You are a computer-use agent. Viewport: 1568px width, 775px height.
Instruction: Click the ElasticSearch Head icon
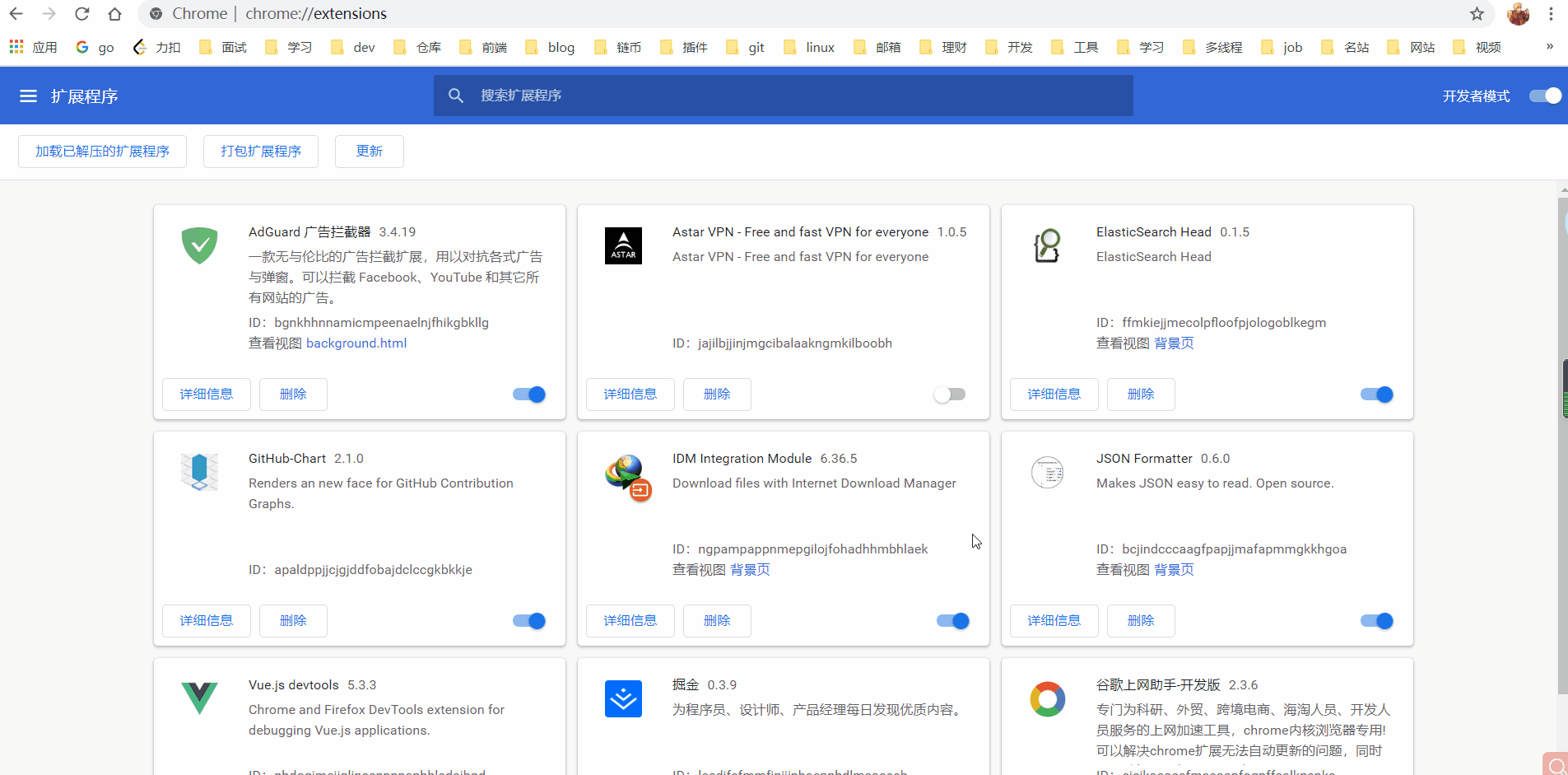(1047, 245)
